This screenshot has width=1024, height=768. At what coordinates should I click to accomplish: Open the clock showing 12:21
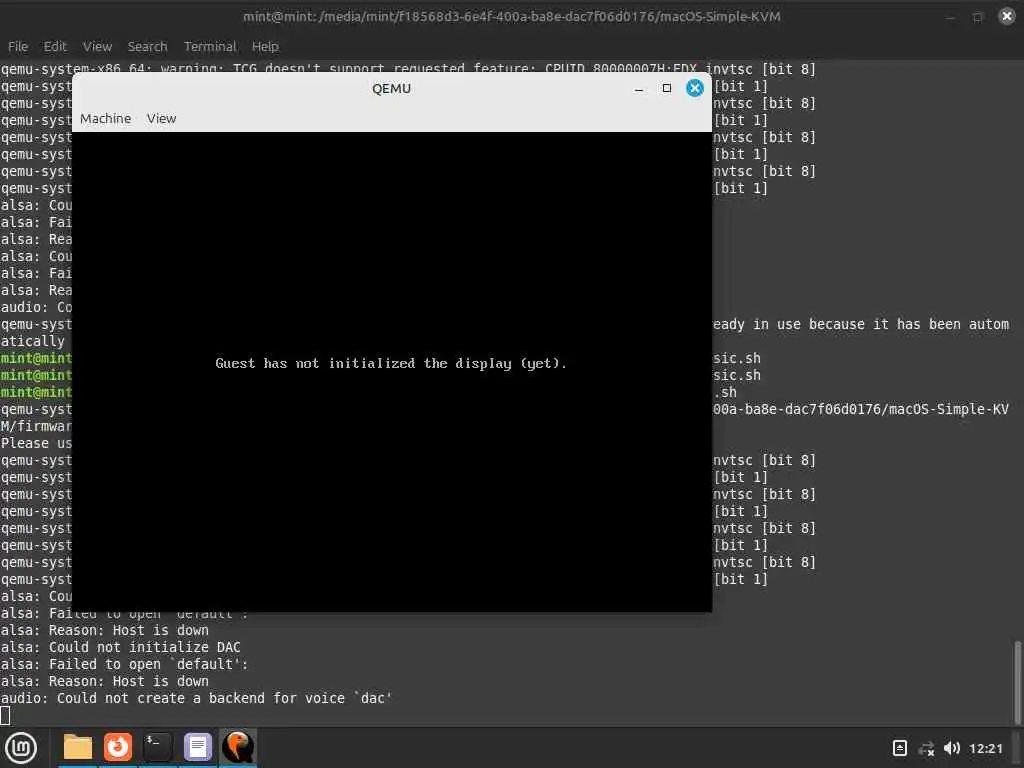(x=985, y=748)
